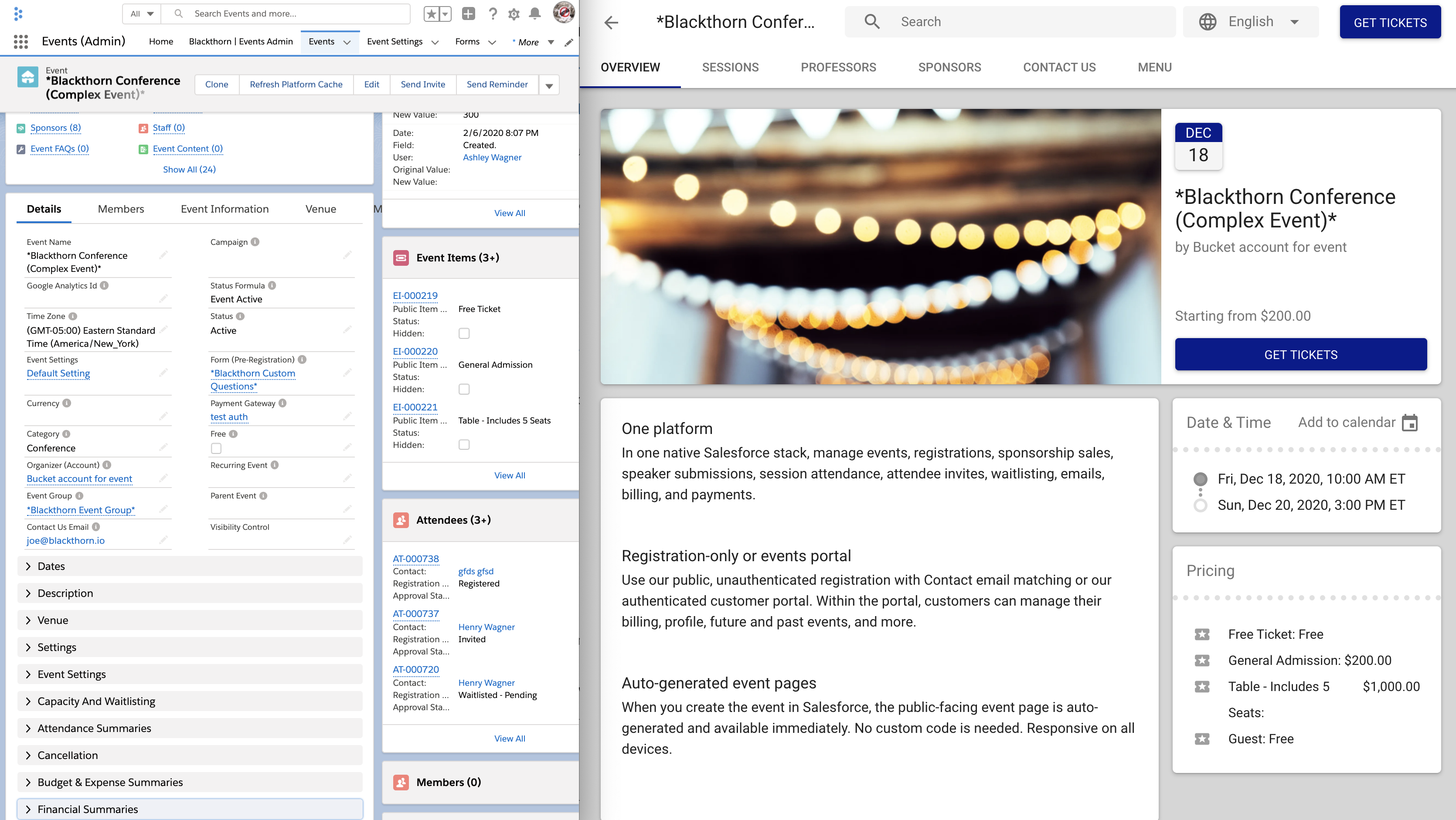Open Salesforce Help question mark icon

[x=493, y=14]
